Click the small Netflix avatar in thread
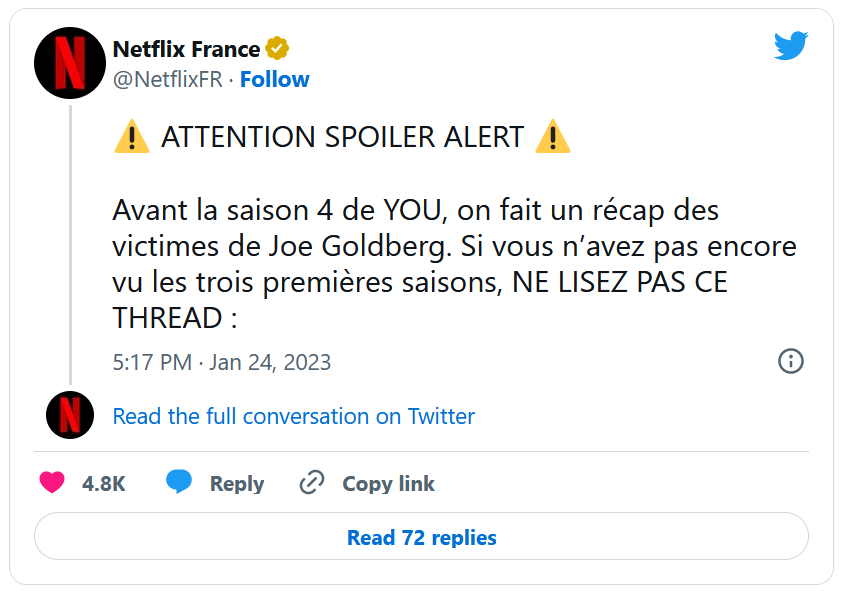This screenshot has width=842, height=593. coord(70,416)
